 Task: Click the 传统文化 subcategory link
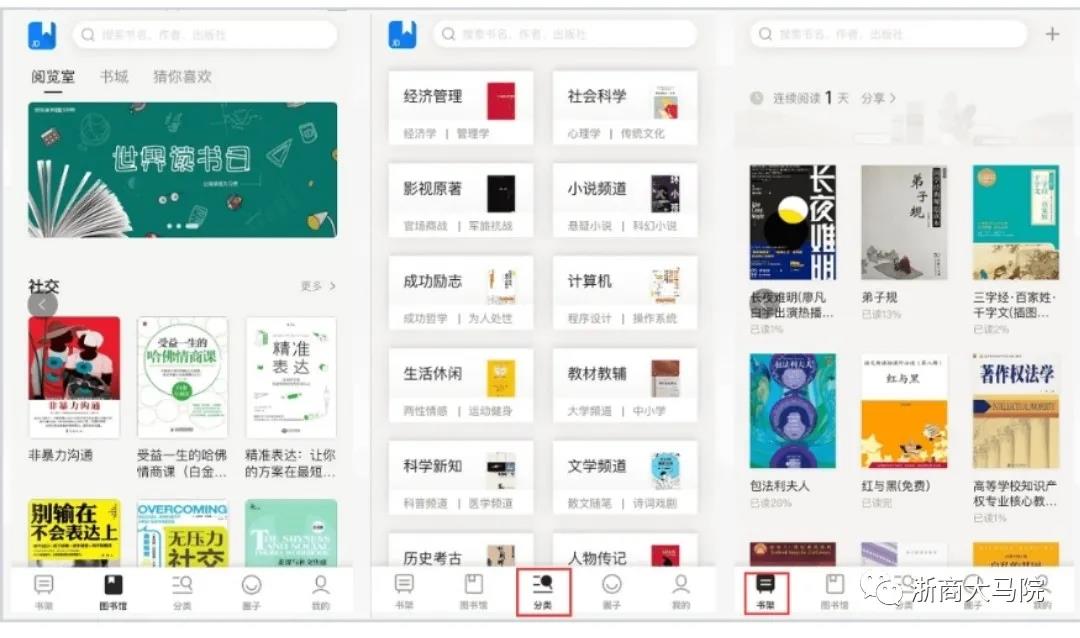[643, 133]
